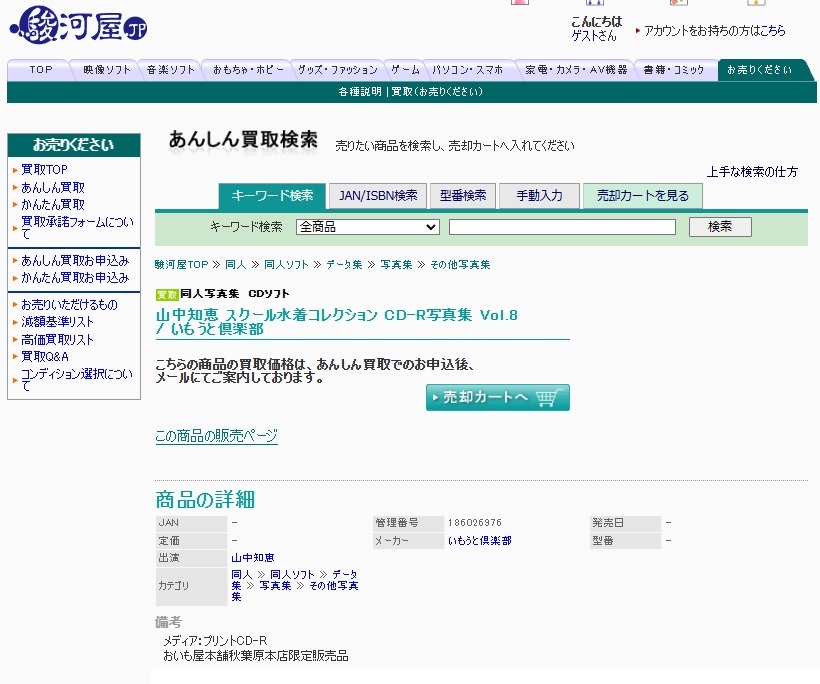Switch to the JAN/ISBN検索 tab

coord(378,196)
